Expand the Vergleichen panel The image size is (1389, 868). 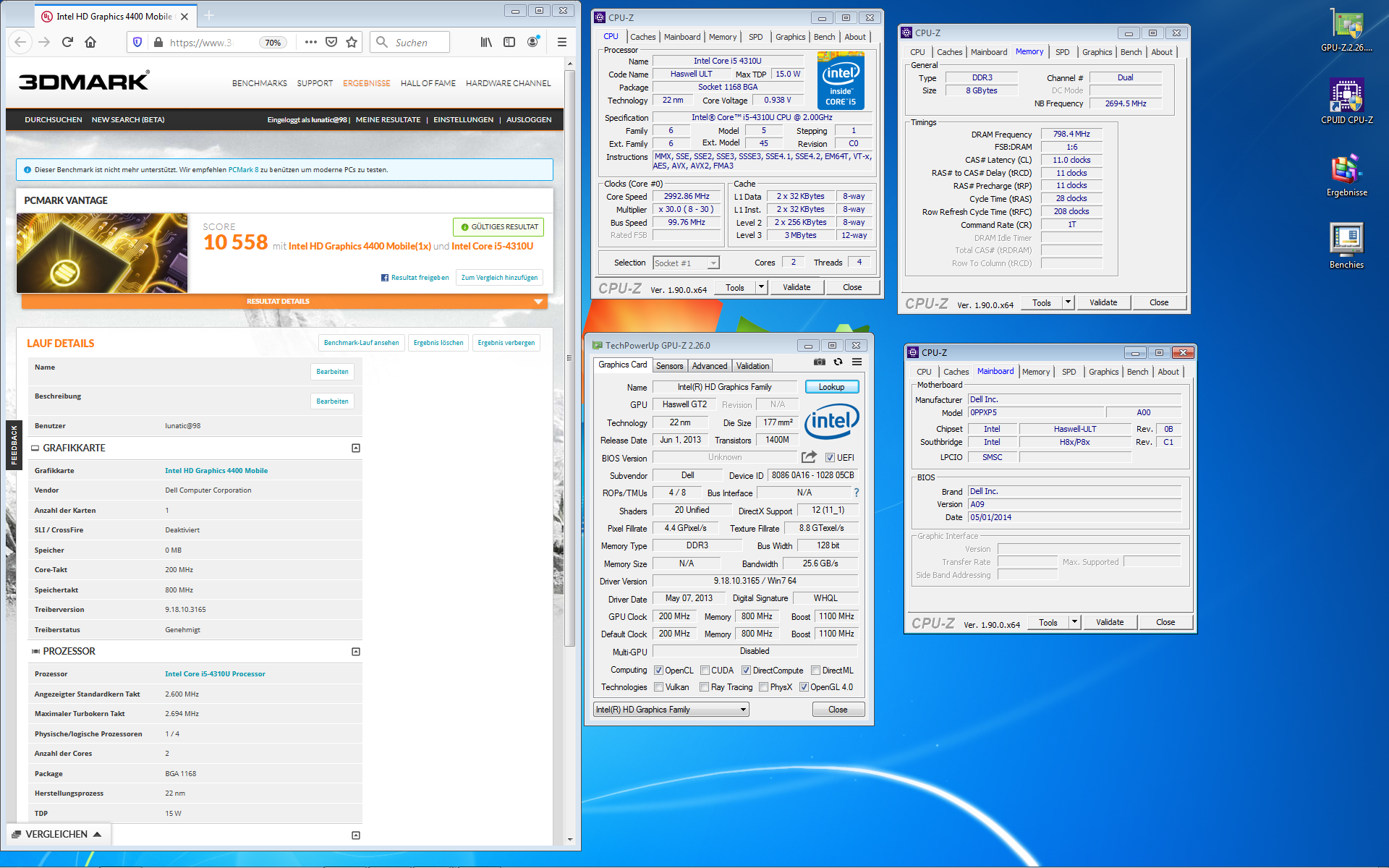pos(58,834)
